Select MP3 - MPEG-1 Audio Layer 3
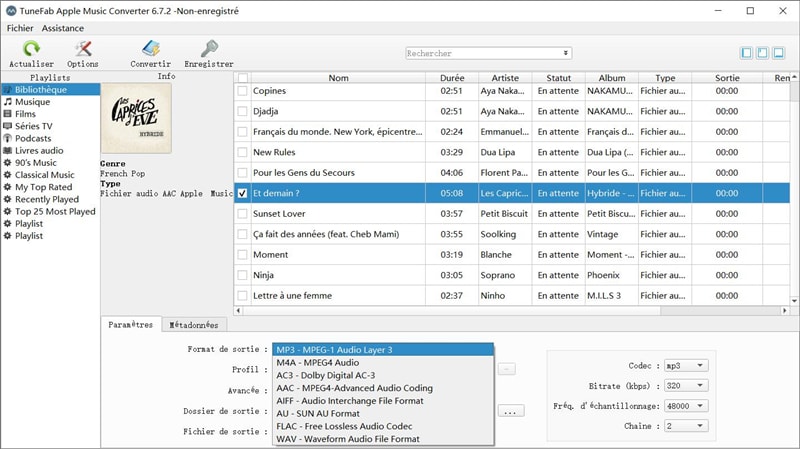The width and height of the screenshot is (800, 449). coord(383,350)
